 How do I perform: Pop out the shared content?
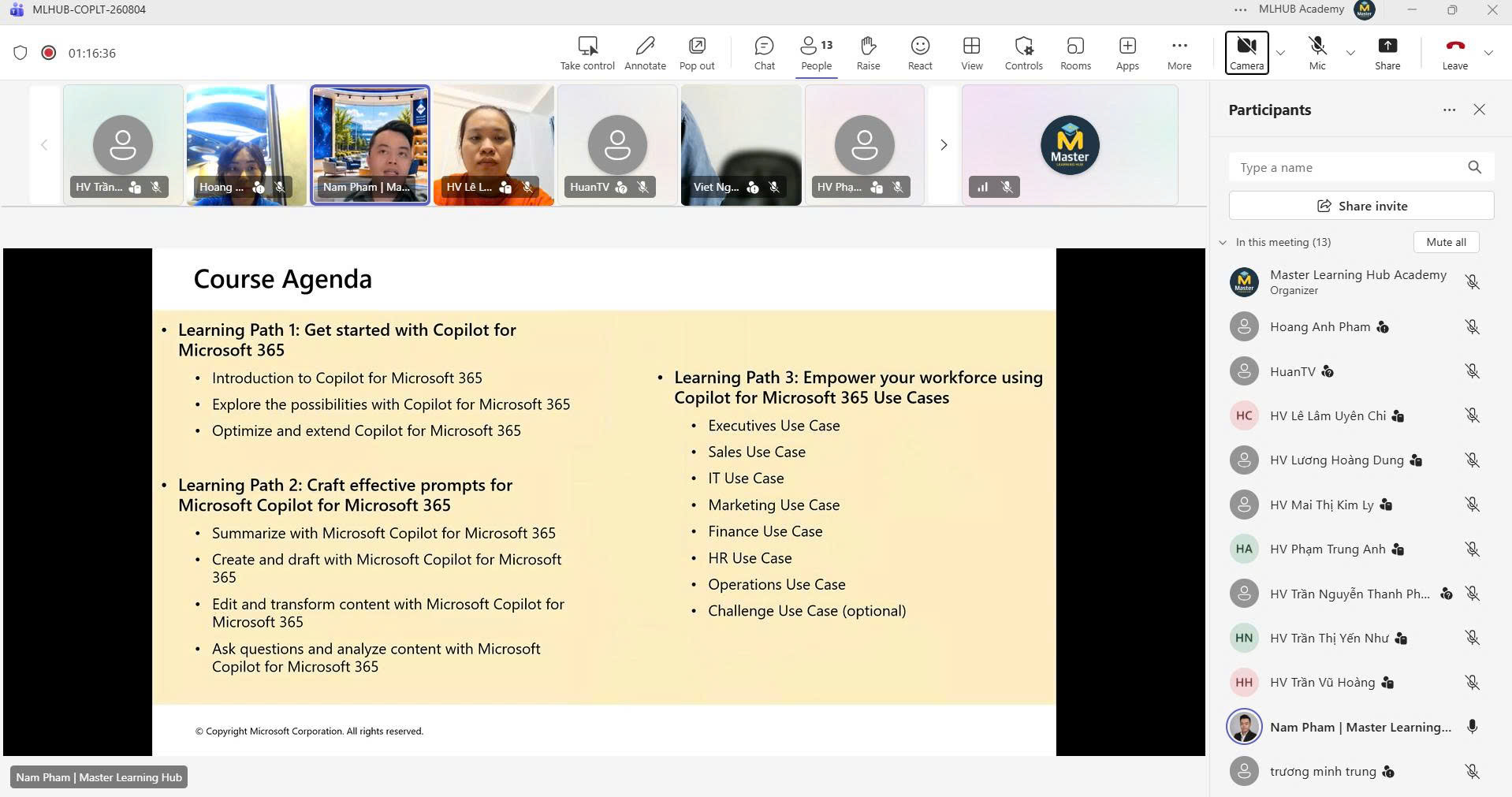(x=697, y=53)
